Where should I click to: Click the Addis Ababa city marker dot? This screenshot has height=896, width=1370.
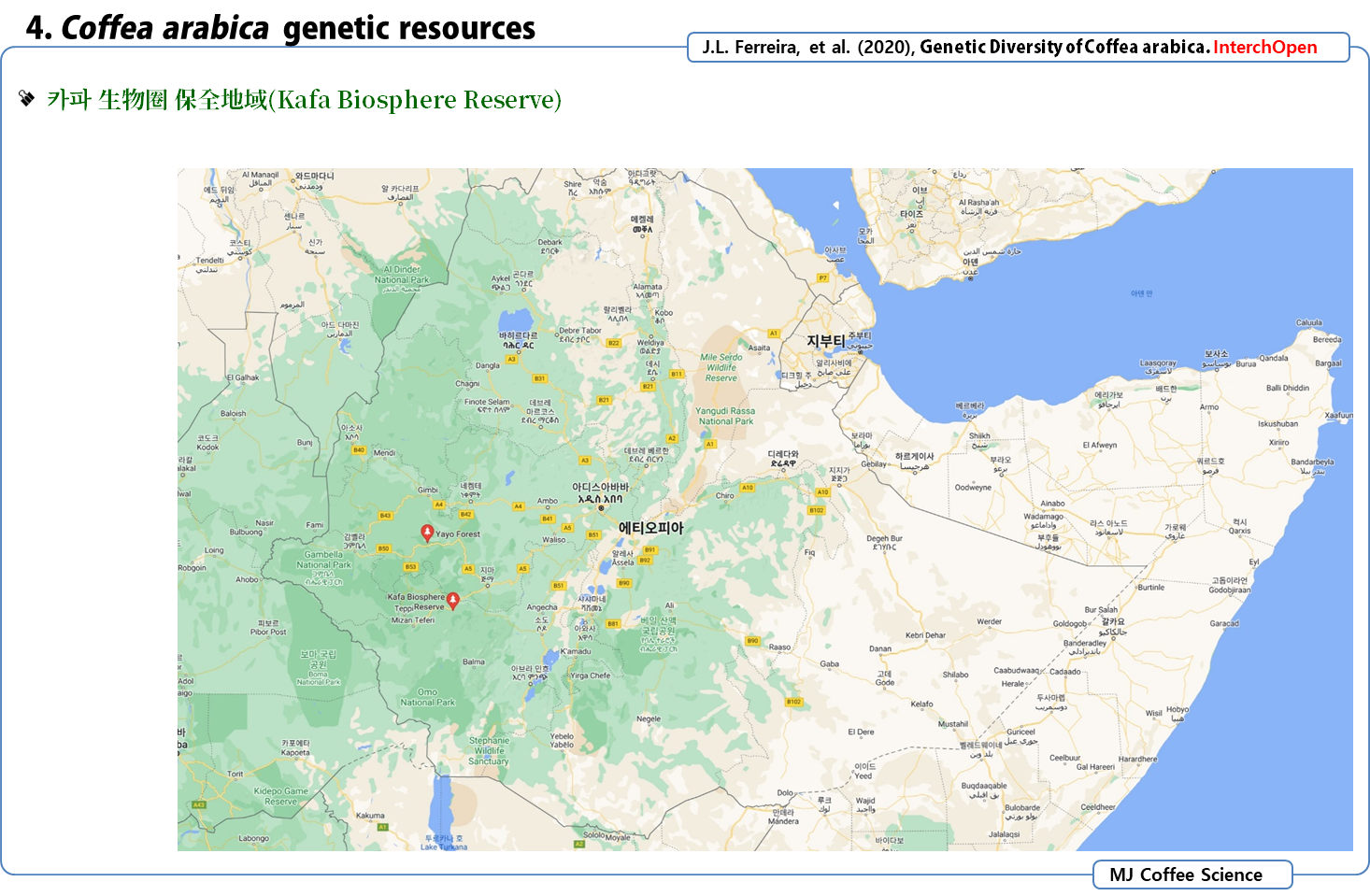(601, 508)
